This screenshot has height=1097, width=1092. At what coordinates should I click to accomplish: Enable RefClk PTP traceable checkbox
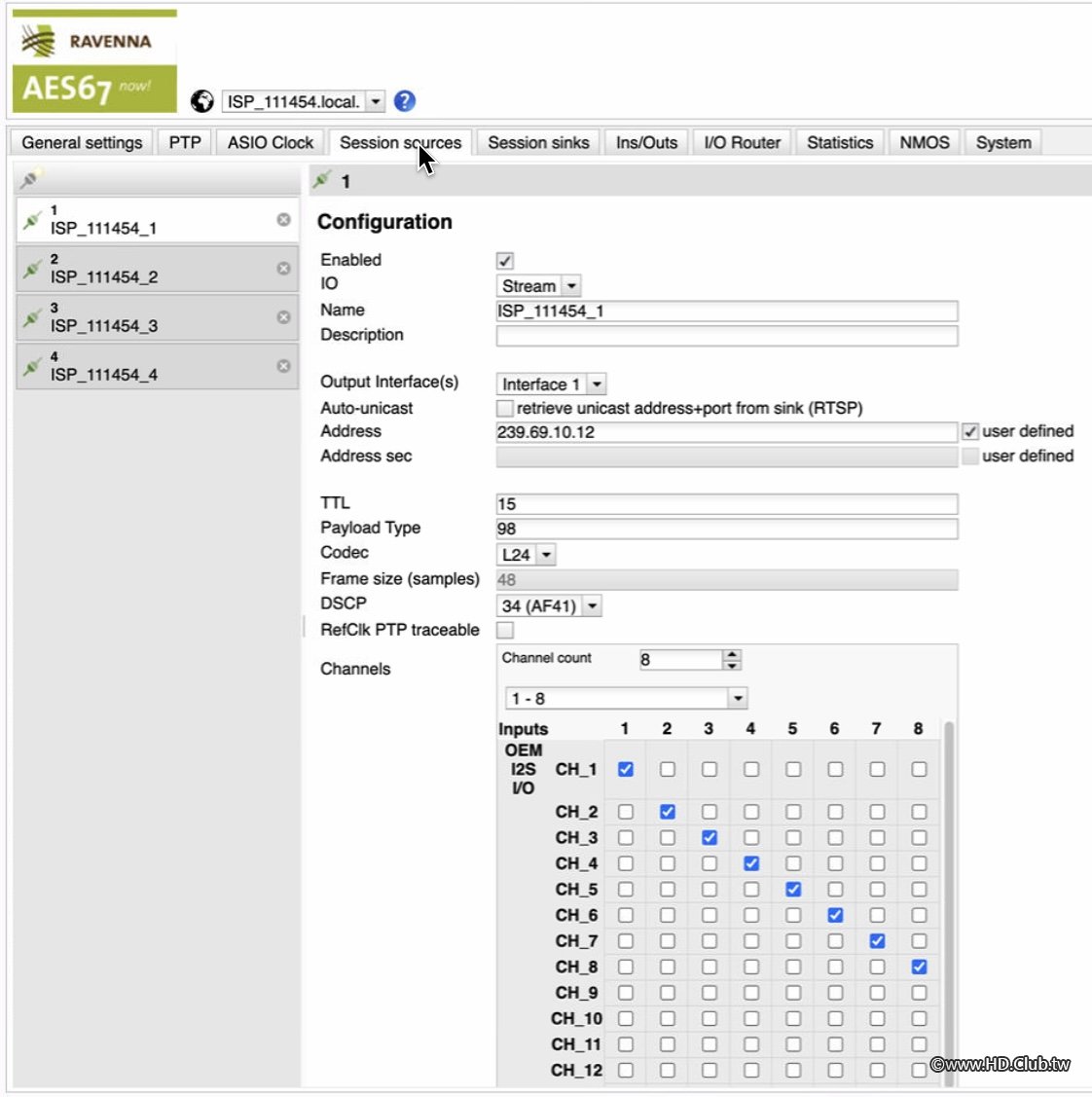coord(505,631)
